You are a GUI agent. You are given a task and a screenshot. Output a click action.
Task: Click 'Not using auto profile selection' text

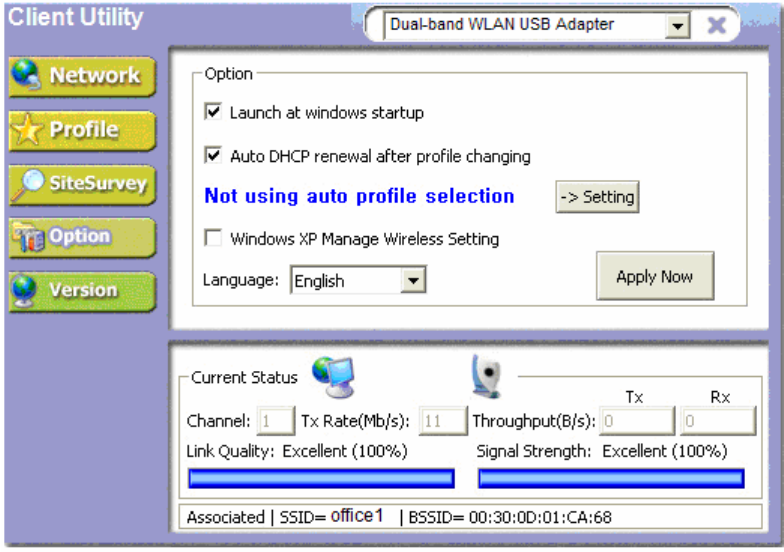[360, 196]
